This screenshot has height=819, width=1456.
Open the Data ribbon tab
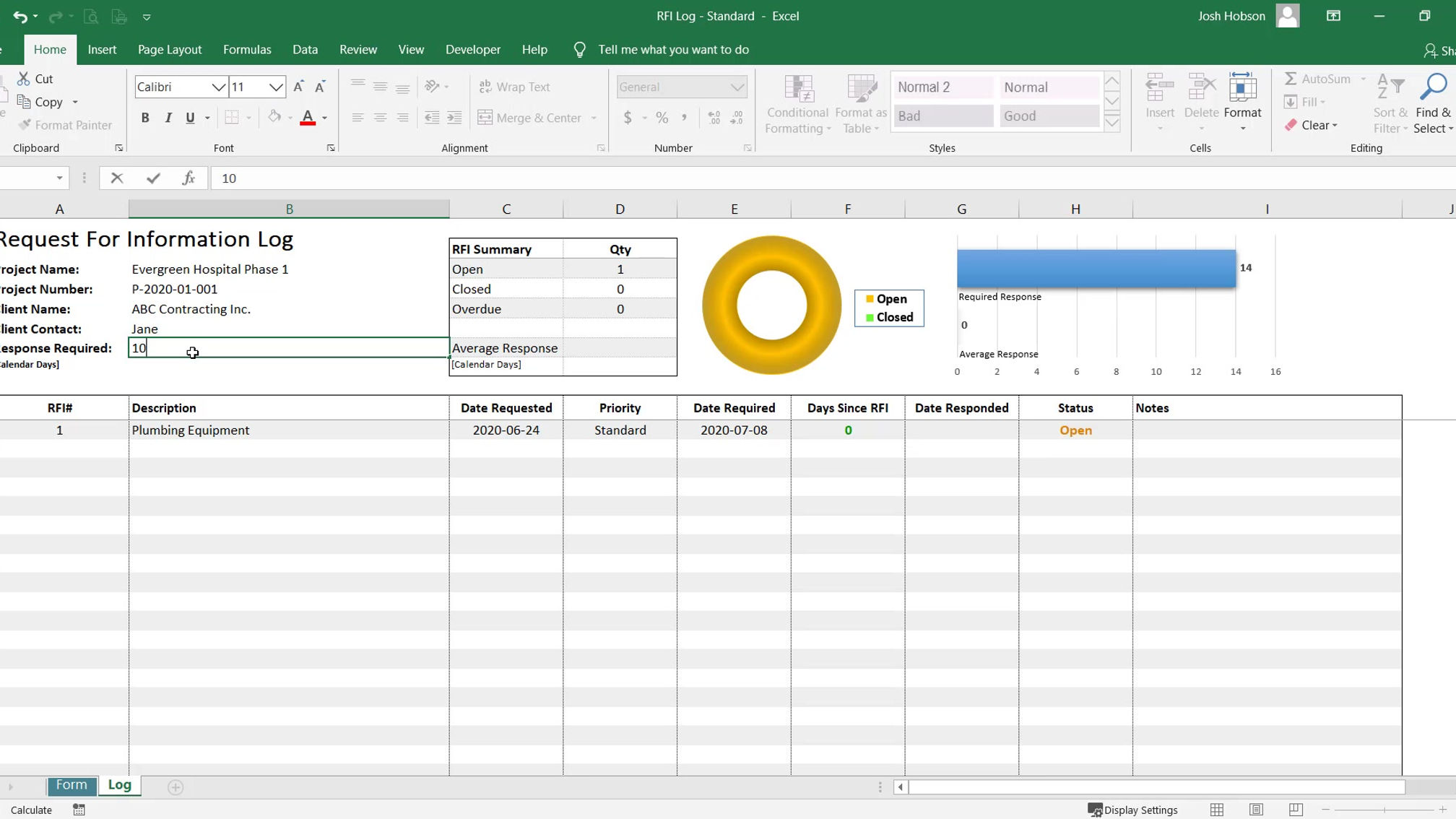305,50
